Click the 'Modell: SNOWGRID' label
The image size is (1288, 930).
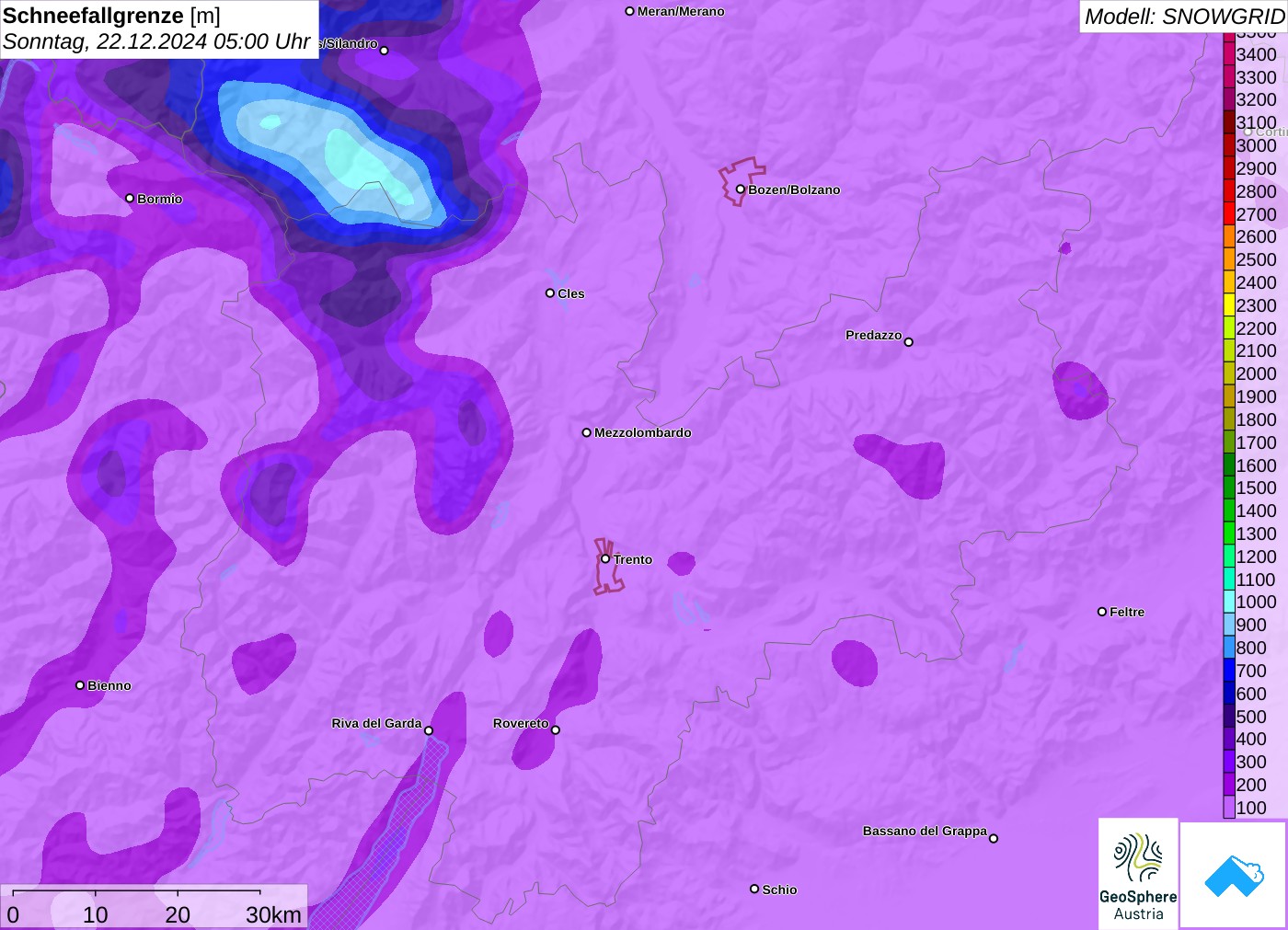click(1184, 17)
